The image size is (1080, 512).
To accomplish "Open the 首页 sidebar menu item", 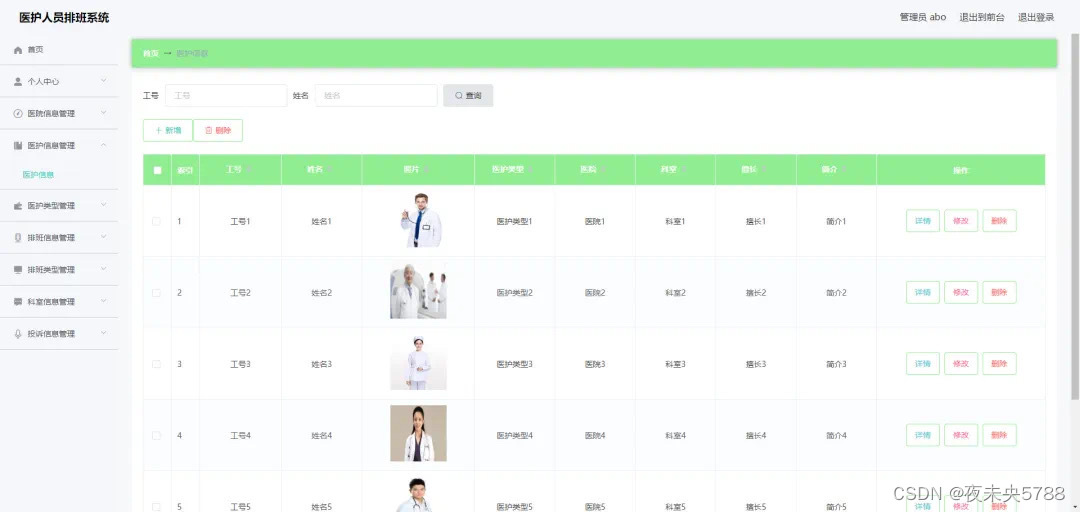I will [59, 50].
